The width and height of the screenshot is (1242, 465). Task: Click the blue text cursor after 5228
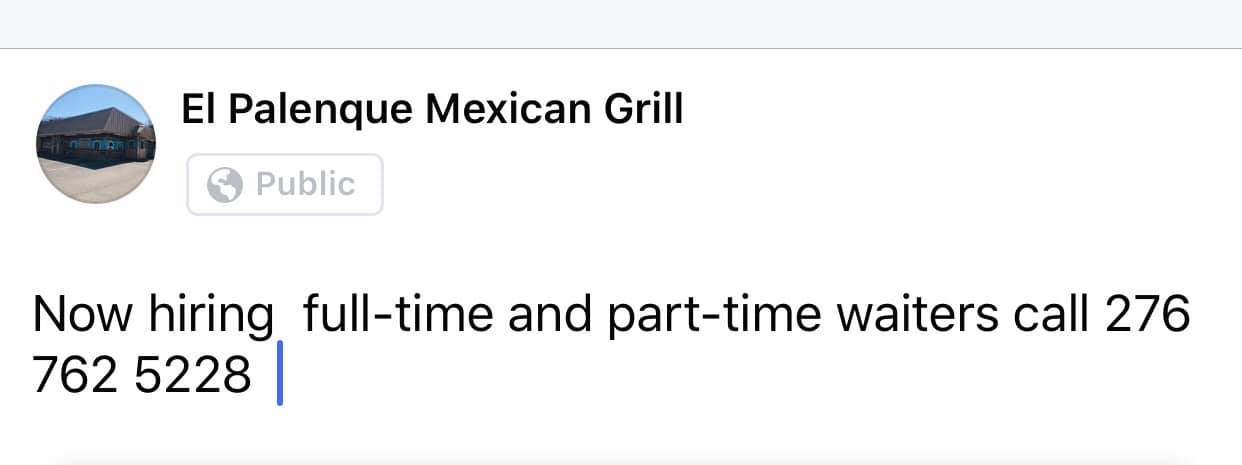(x=280, y=376)
